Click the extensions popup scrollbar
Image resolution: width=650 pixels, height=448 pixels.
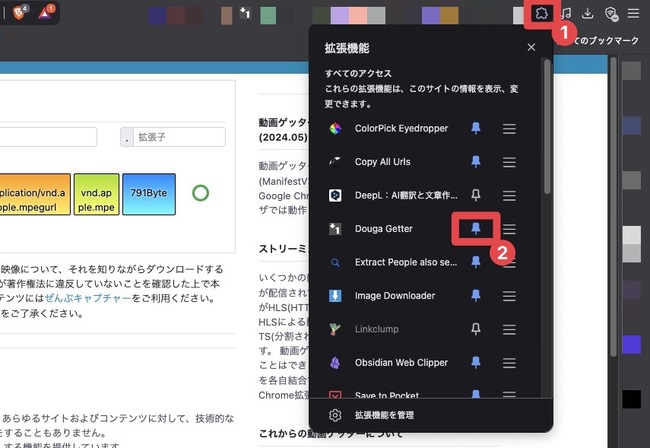(x=547, y=126)
